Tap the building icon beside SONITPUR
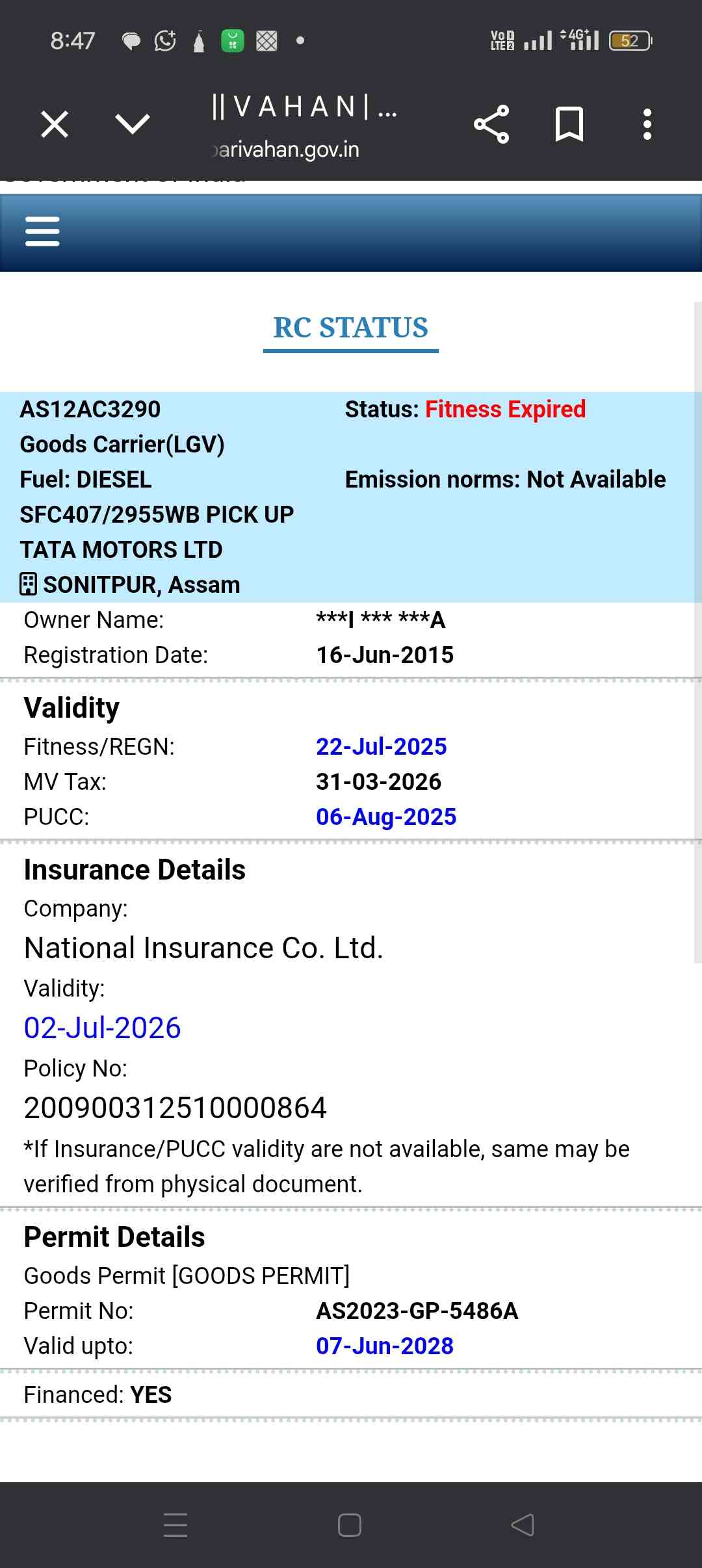The height and width of the screenshot is (1568, 702). click(29, 584)
